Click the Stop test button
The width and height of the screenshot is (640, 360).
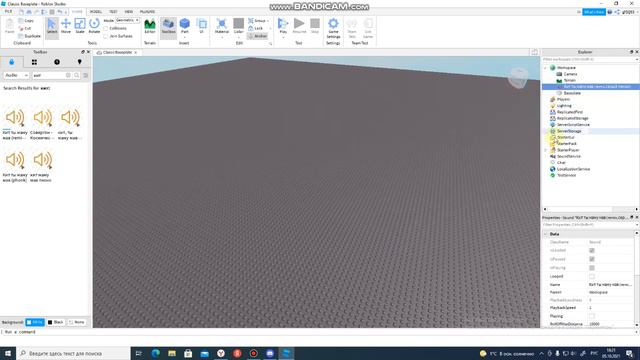coord(315,27)
